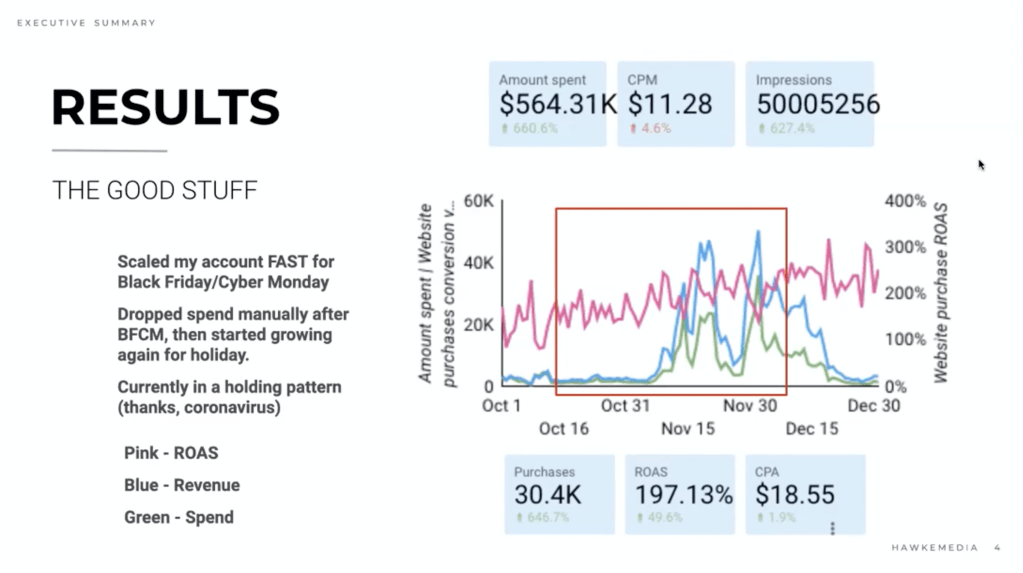This screenshot has width=1023, height=573.
Task: Click the Blue - Revenue legend text
Action: click(x=182, y=485)
